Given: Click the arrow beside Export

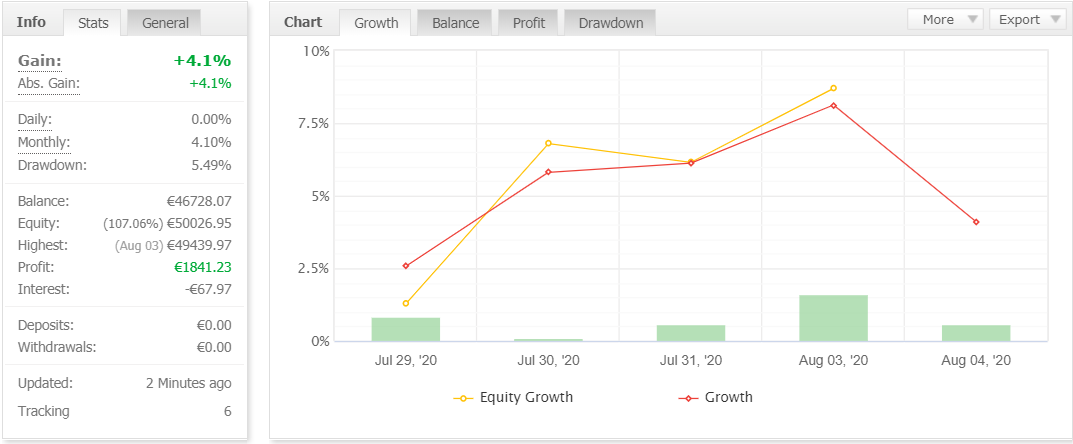Looking at the screenshot, I should click(1055, 20).
